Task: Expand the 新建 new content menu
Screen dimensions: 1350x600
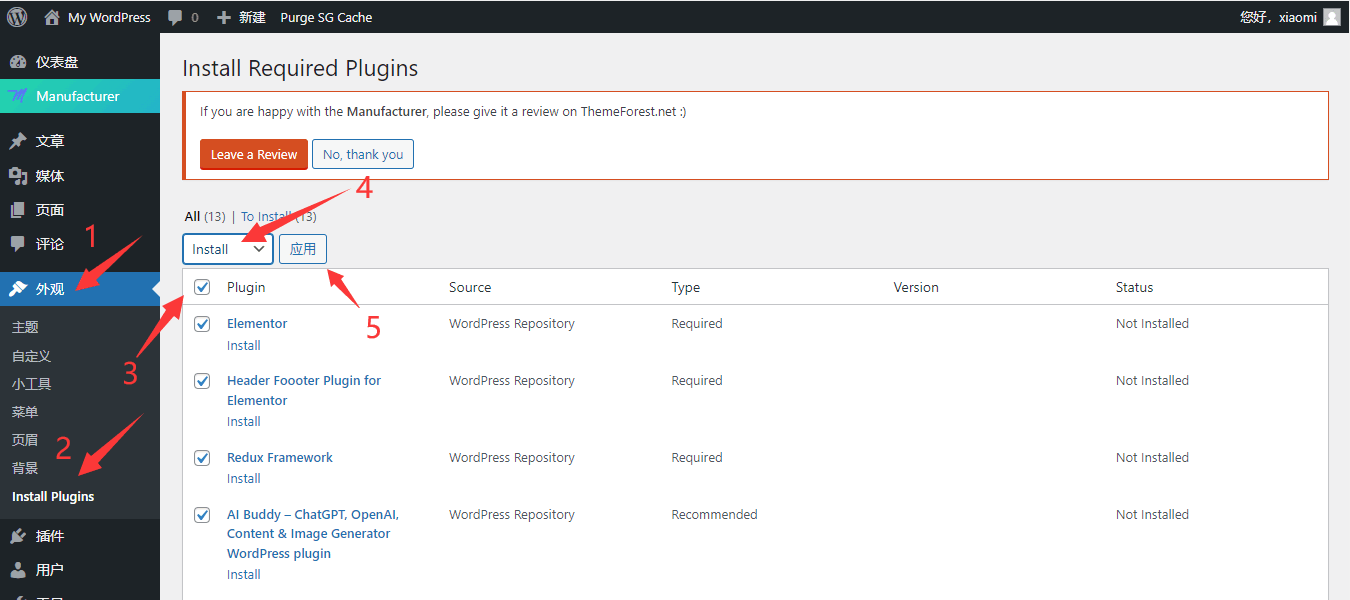Action: pyautogui.click(x=241, y=17)
